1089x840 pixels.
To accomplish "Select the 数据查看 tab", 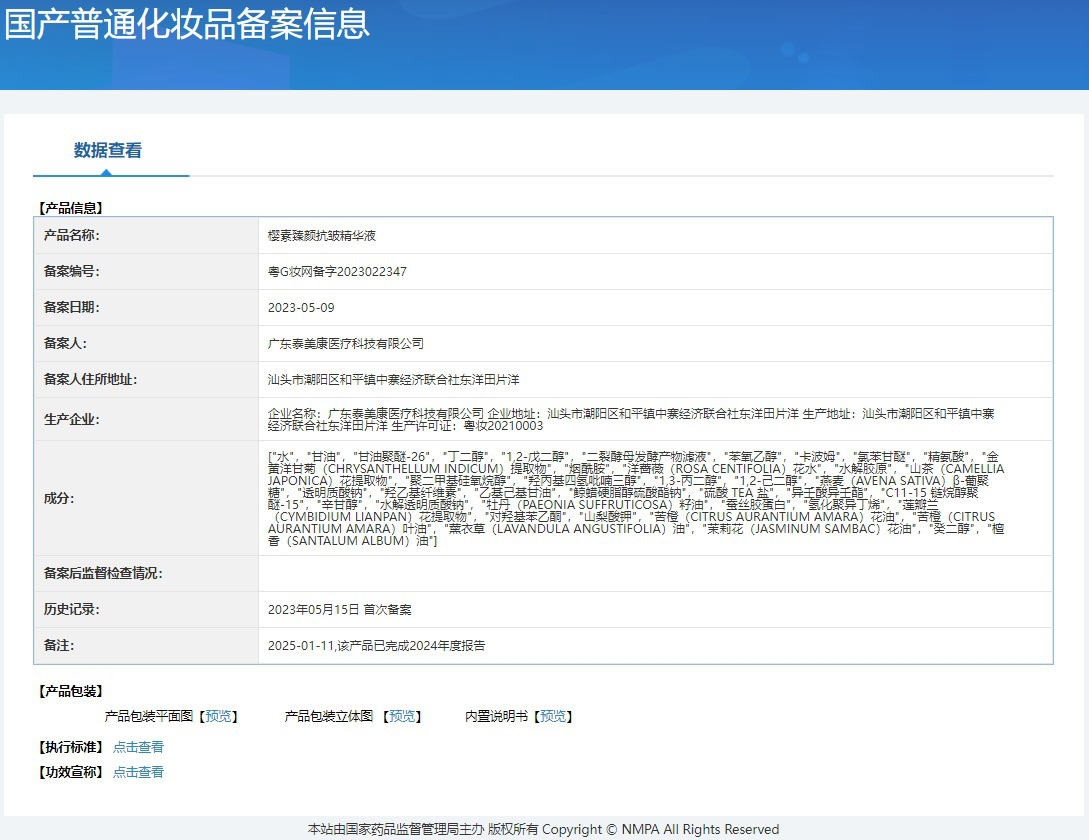I will [108, 150].
